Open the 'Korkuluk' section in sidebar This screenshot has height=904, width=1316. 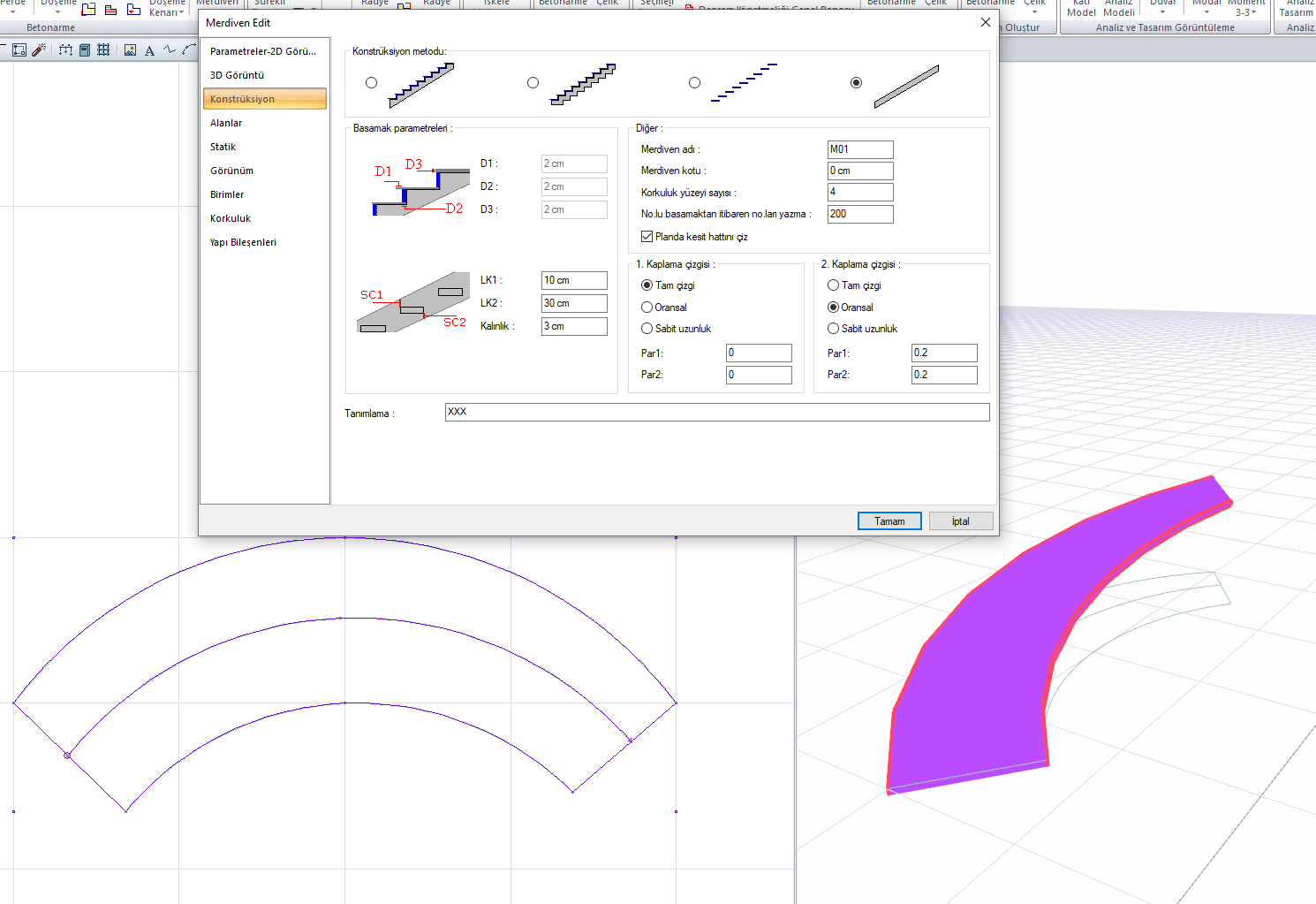point(231,218)
